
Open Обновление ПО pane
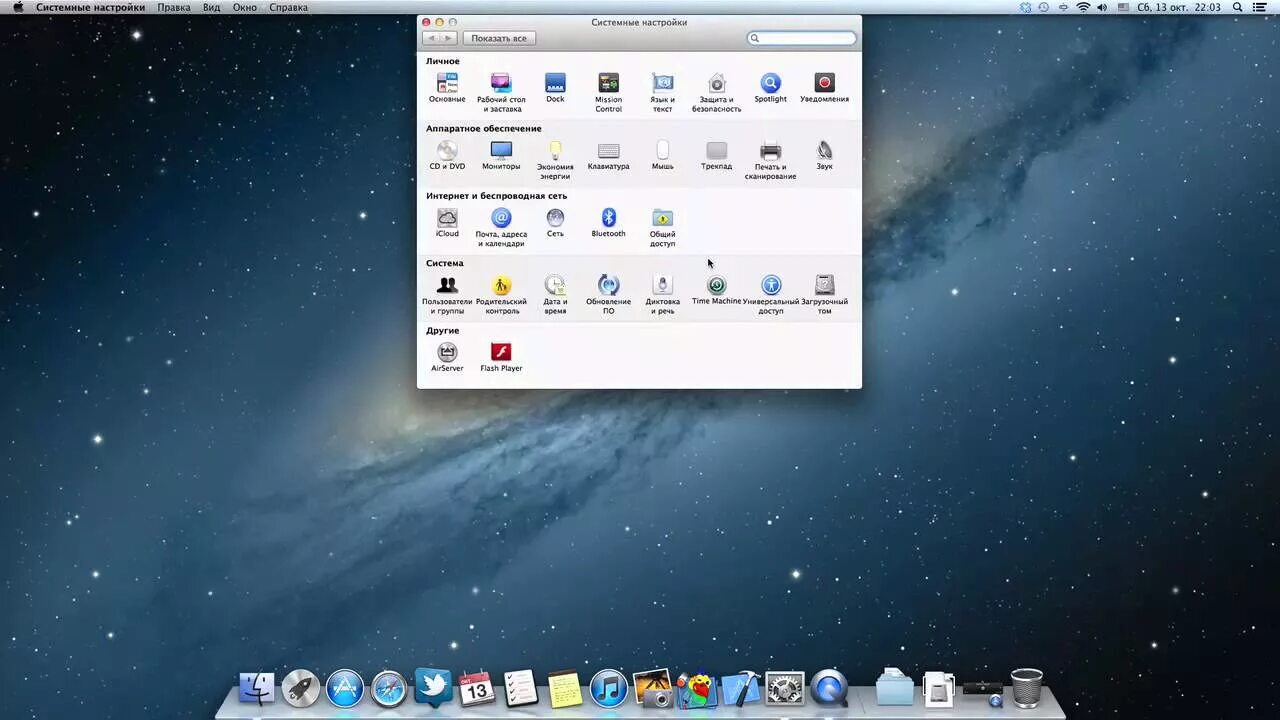[608, 294]
